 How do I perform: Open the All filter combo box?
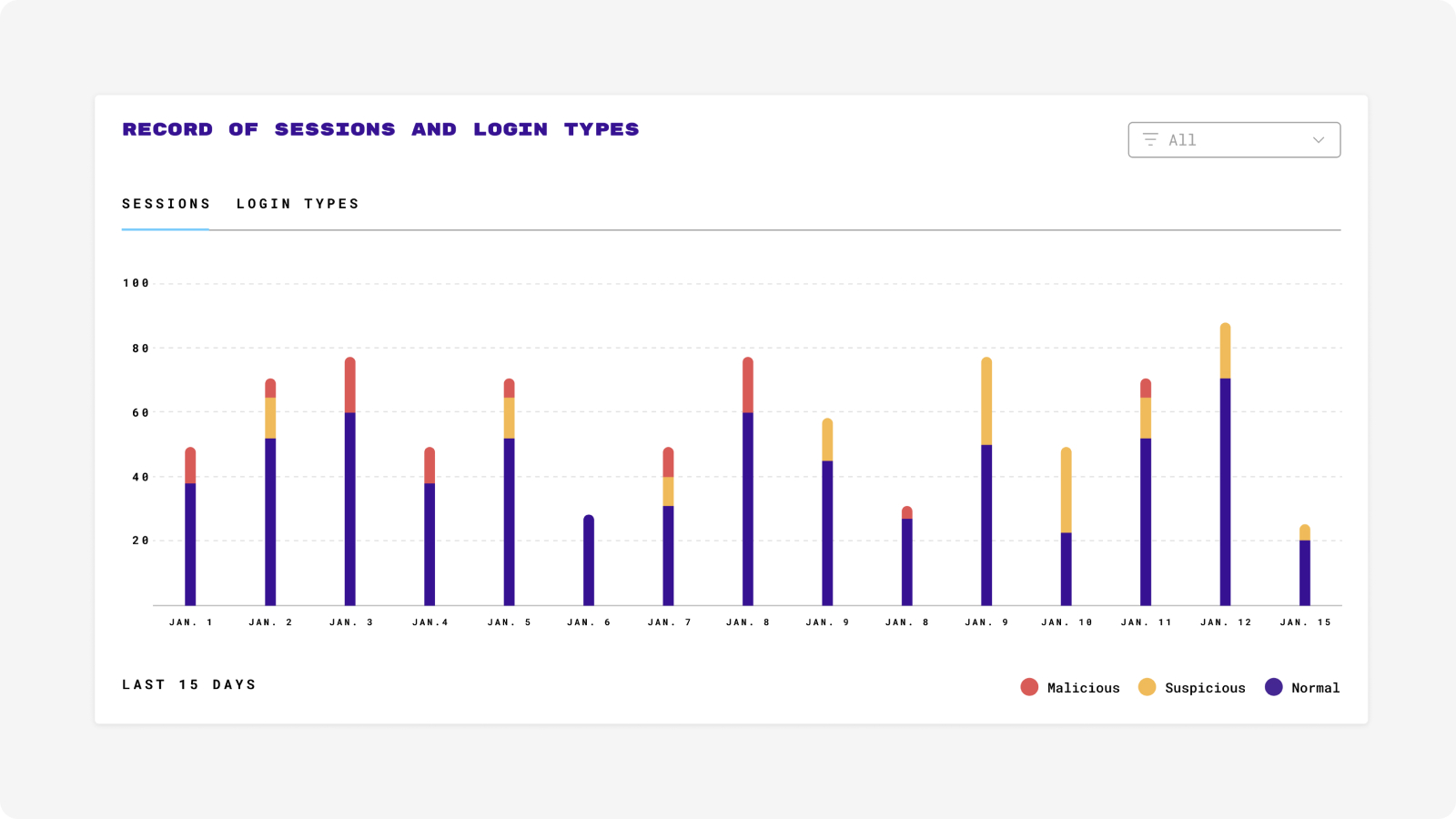coord(1233,140)
